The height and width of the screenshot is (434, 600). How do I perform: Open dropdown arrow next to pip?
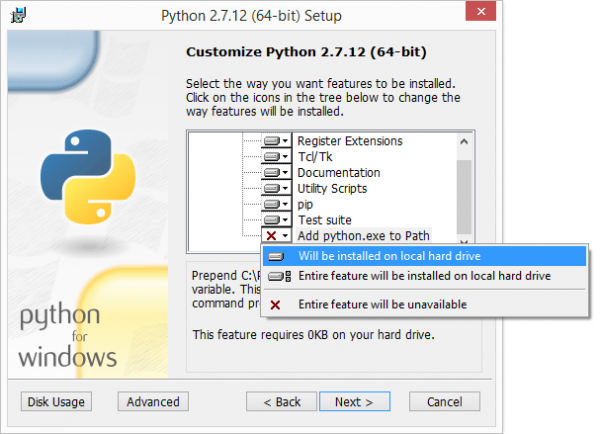coord(286,204)
